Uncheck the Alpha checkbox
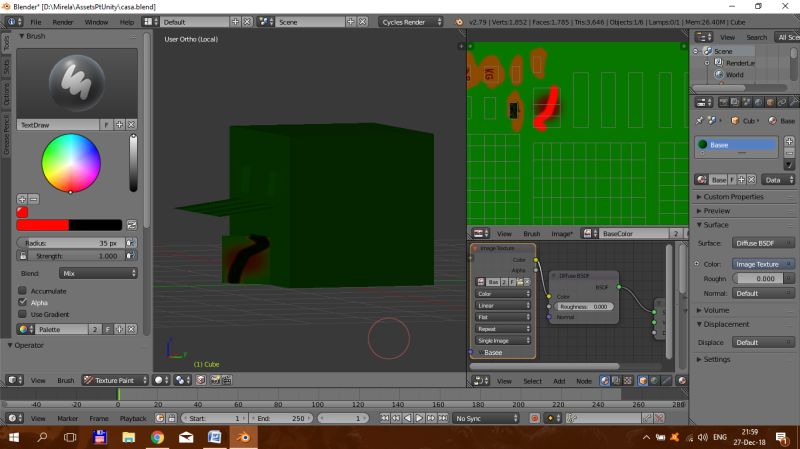 (x=22, y=302)
